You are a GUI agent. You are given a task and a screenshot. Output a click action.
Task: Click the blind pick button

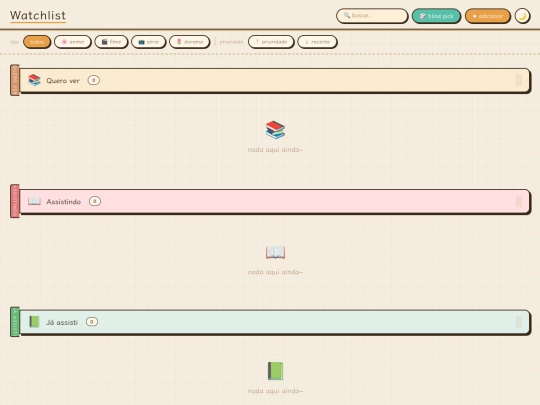click(x=436, y=16)
